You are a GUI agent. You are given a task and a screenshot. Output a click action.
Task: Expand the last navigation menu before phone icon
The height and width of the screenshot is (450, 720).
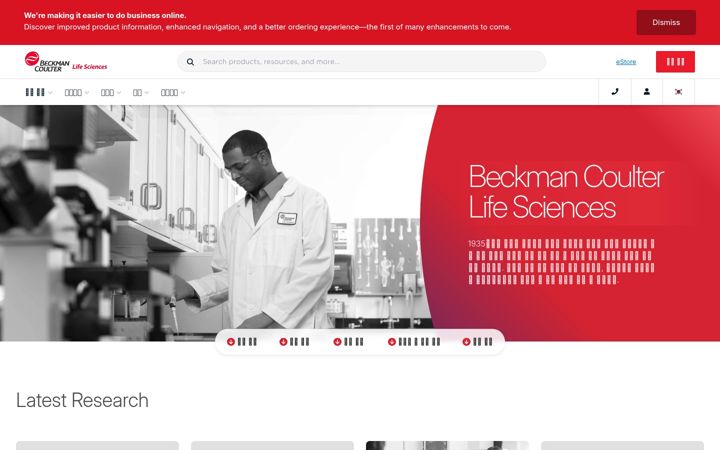tap(173, 93)
